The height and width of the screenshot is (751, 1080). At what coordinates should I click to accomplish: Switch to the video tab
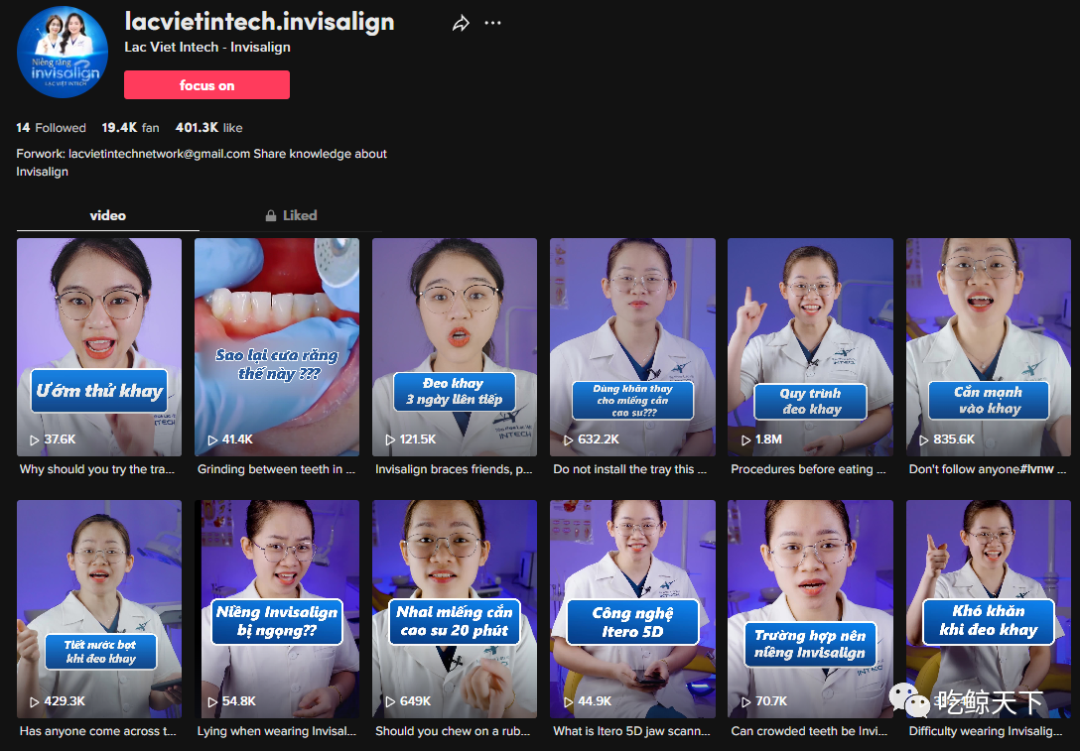pos(108,216)
